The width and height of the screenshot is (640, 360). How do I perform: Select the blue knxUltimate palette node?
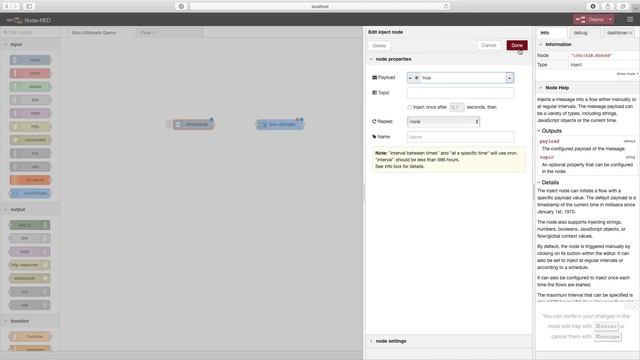[31, 193]
